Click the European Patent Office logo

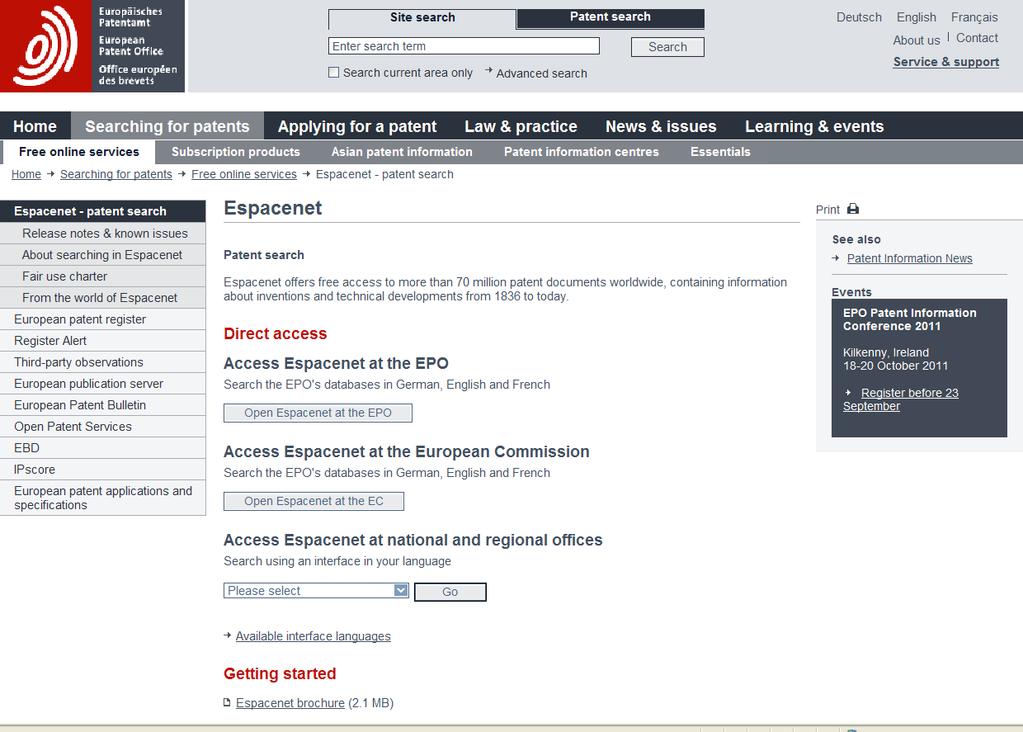[x=92, y=46]
